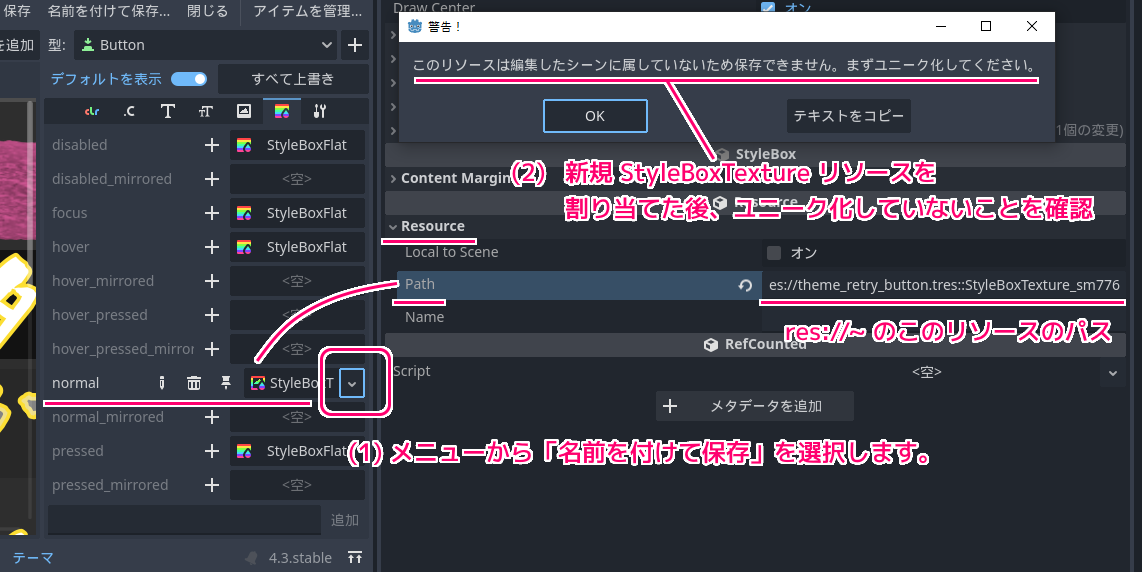Add a new type with plus button
Screen dimensions: 1142x572
[x=355, y=45]
